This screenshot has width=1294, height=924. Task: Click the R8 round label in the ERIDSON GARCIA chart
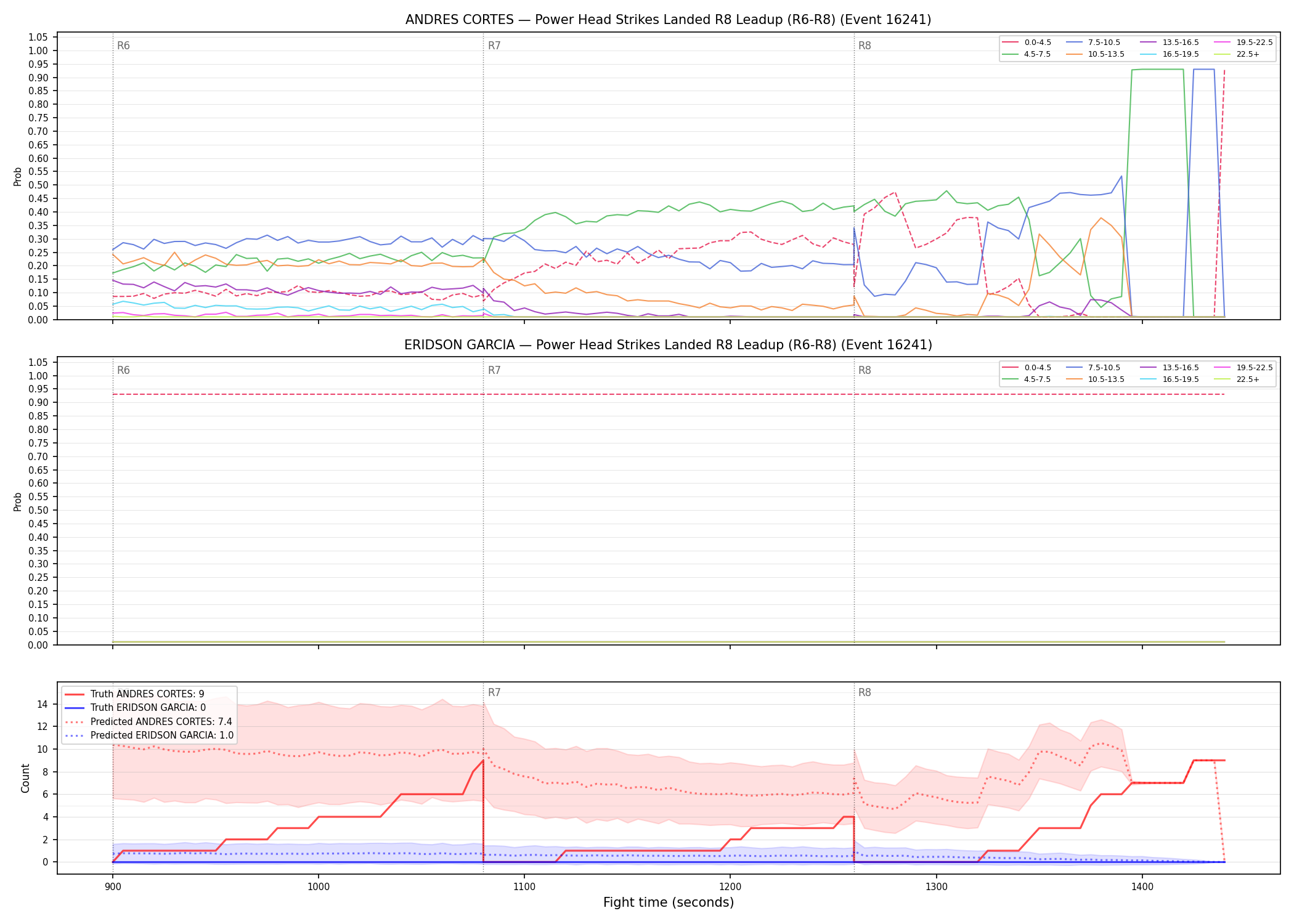tap(865, 370)
